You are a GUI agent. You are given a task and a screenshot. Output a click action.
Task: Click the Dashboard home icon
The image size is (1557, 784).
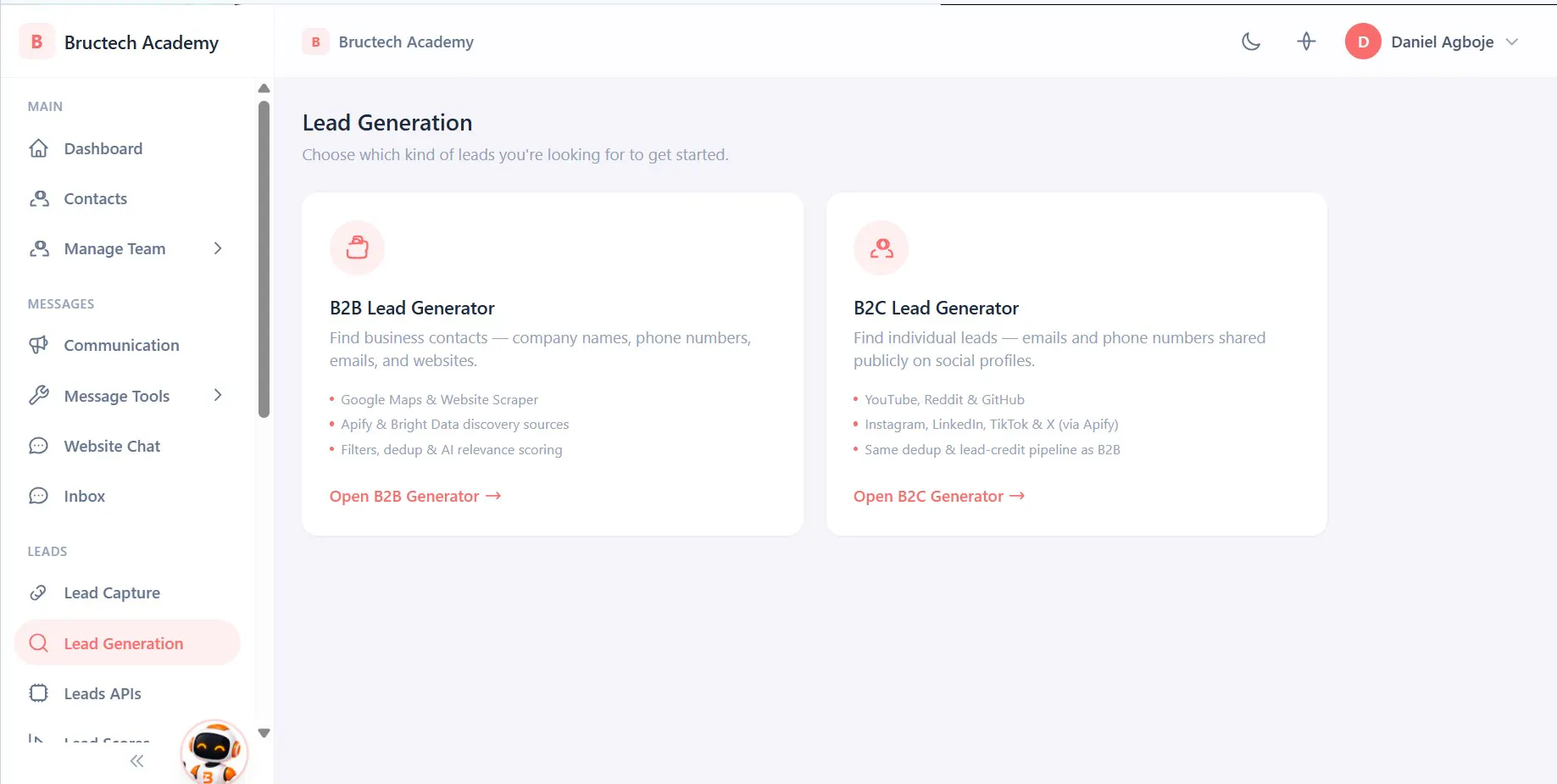[x=38, y=148]
